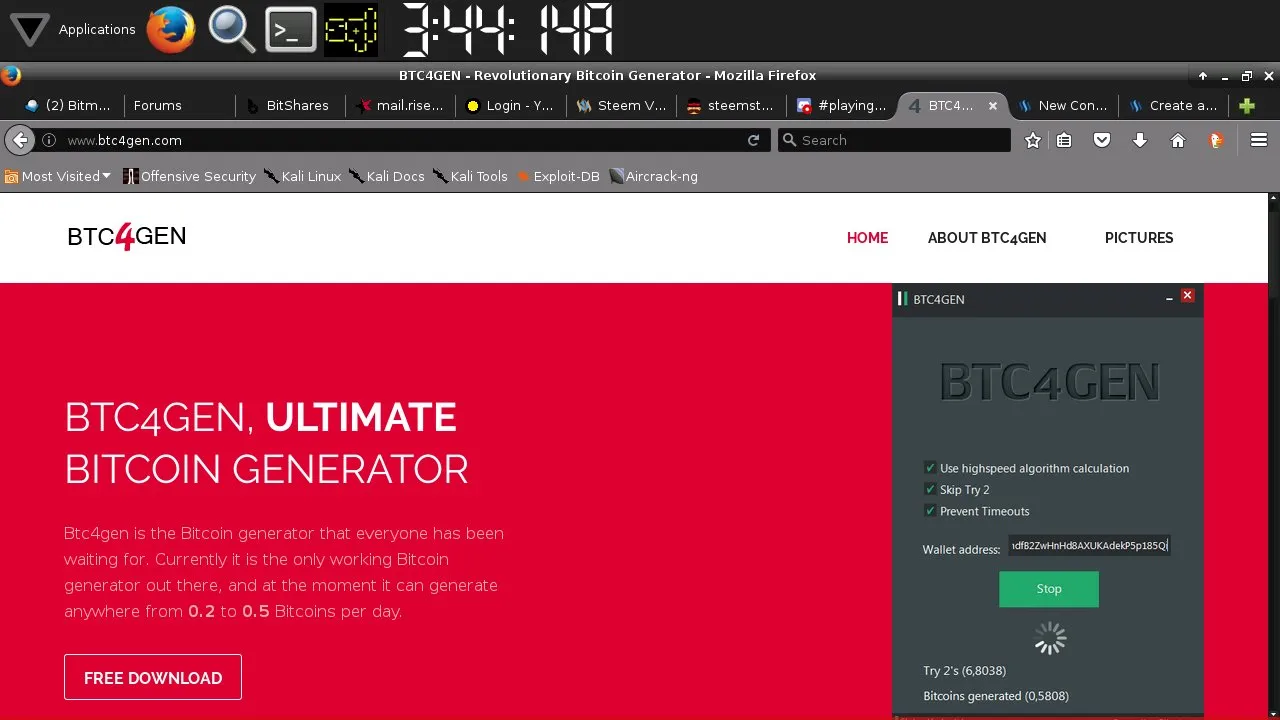Open the PICTURES nav item
The height and width of the screenshot is (720, 1280).
pyautogui.click(x=1139, y=238)
